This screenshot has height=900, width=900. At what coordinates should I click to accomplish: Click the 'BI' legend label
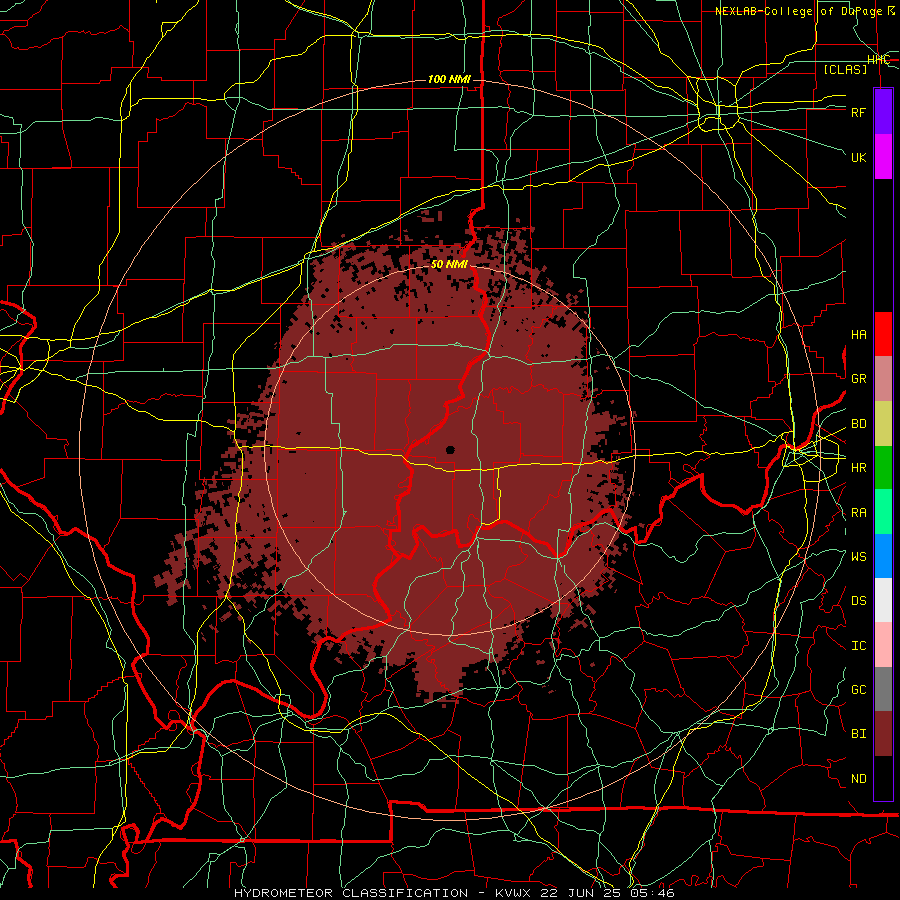pyautogui.click(x=858, y=734)
